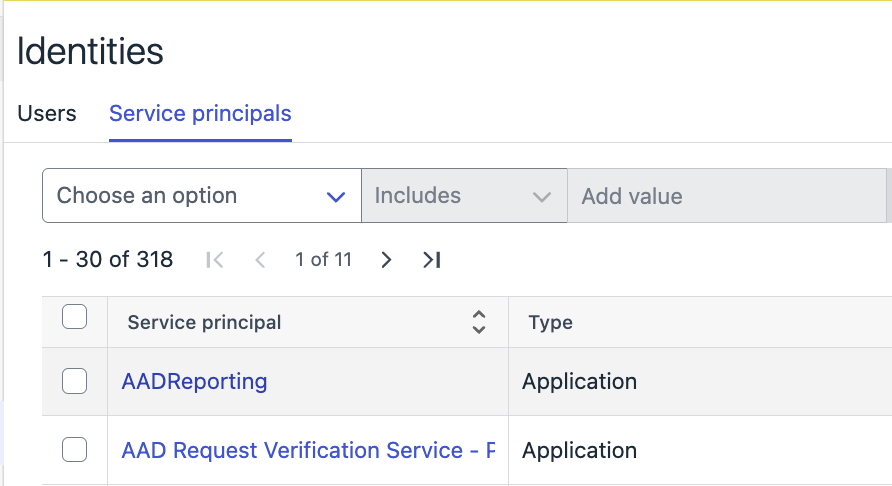Jump to the last results page

[x=431, y=260]
